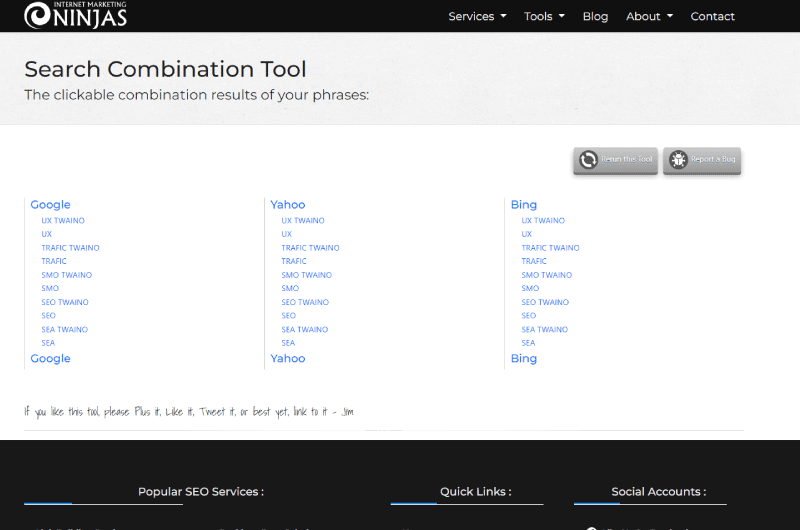The image size is (800, 530).
Task: Open Yahoo search for SMO
Action: [290, 288]
